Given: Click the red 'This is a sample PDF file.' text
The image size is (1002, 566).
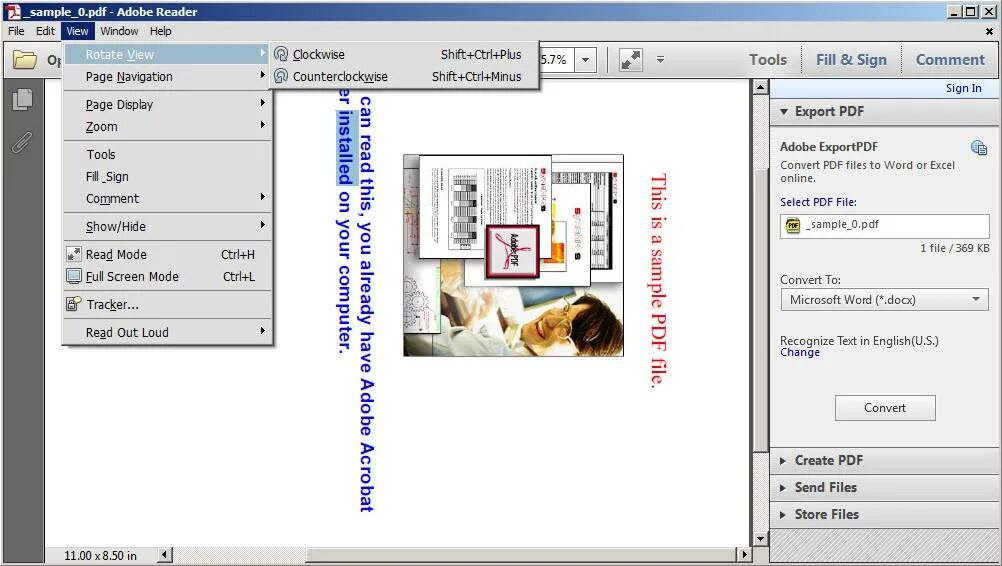Looking at the screenshot, I should [x=658, y=281].
